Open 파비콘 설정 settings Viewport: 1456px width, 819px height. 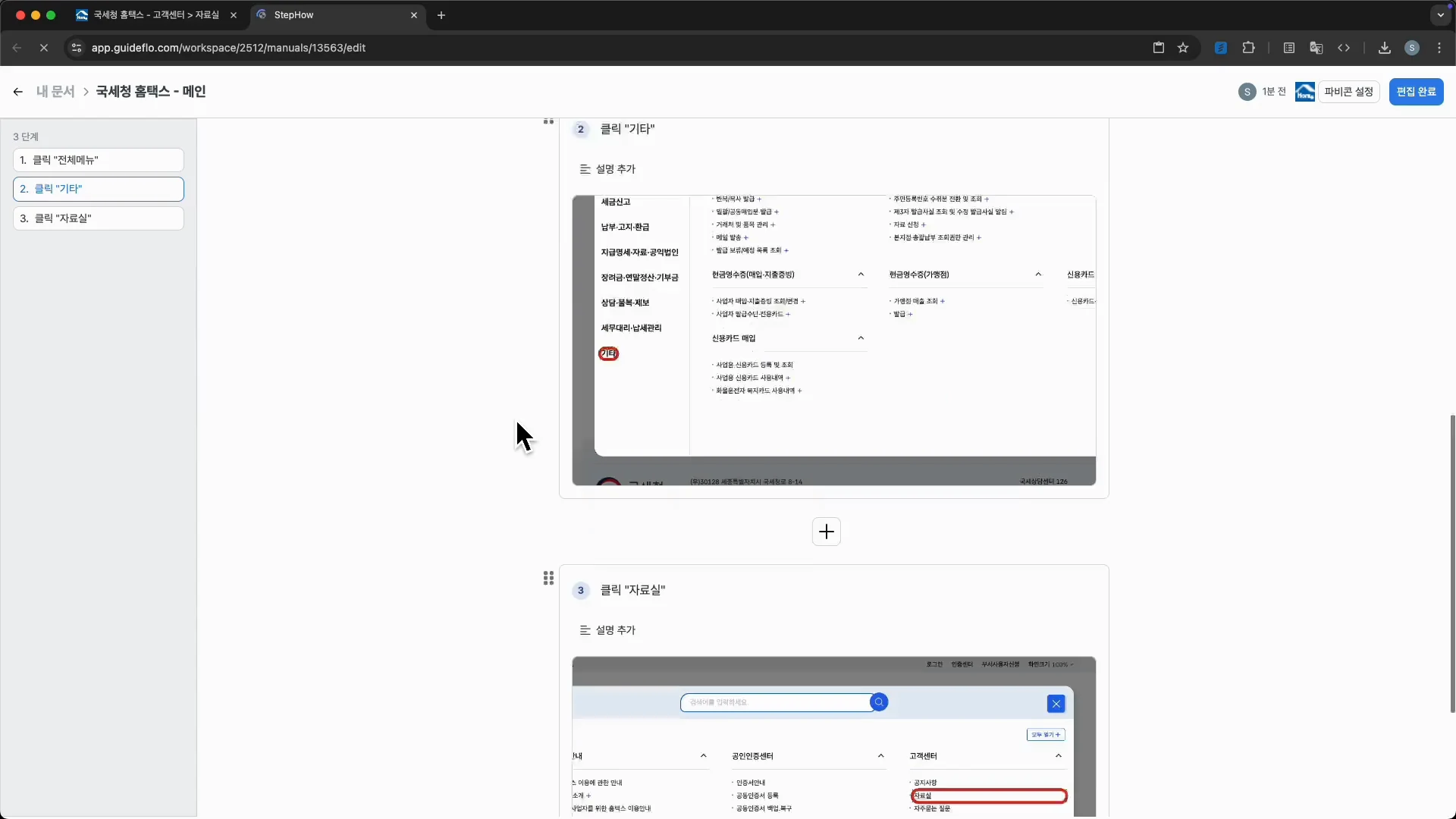coord(1348,92)
